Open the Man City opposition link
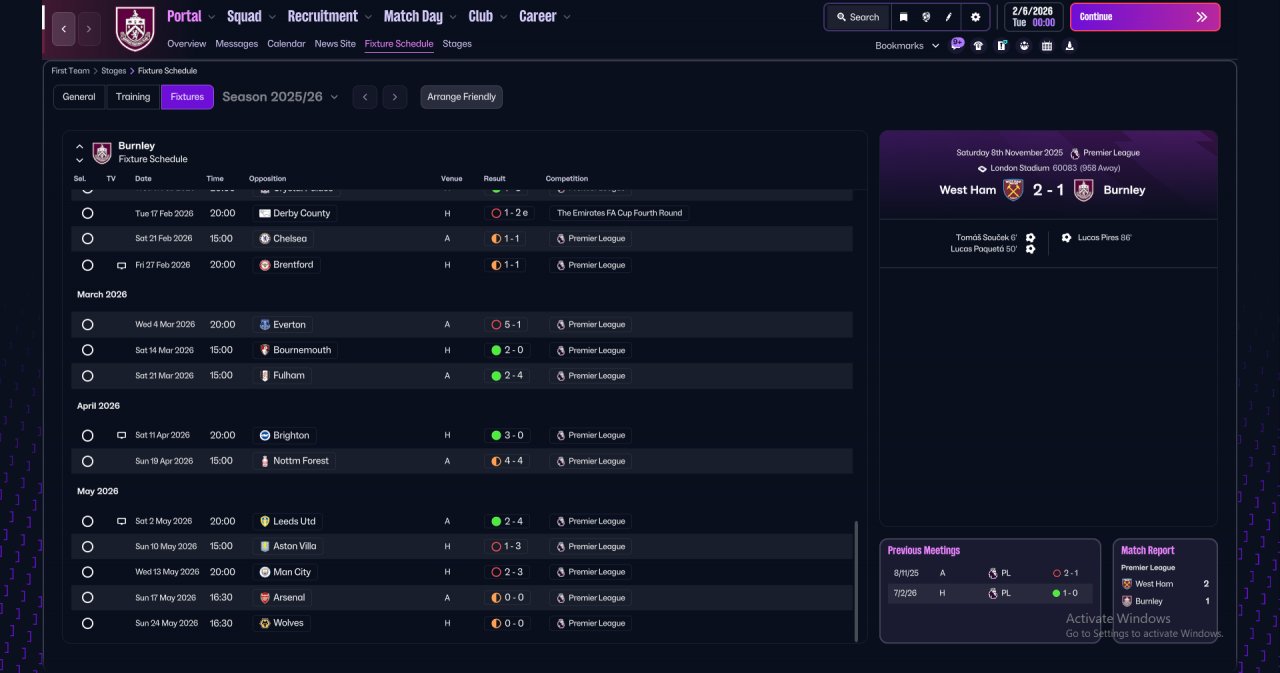The width and height of the screenshot is (1280, 673). click(x=292, y=572)
